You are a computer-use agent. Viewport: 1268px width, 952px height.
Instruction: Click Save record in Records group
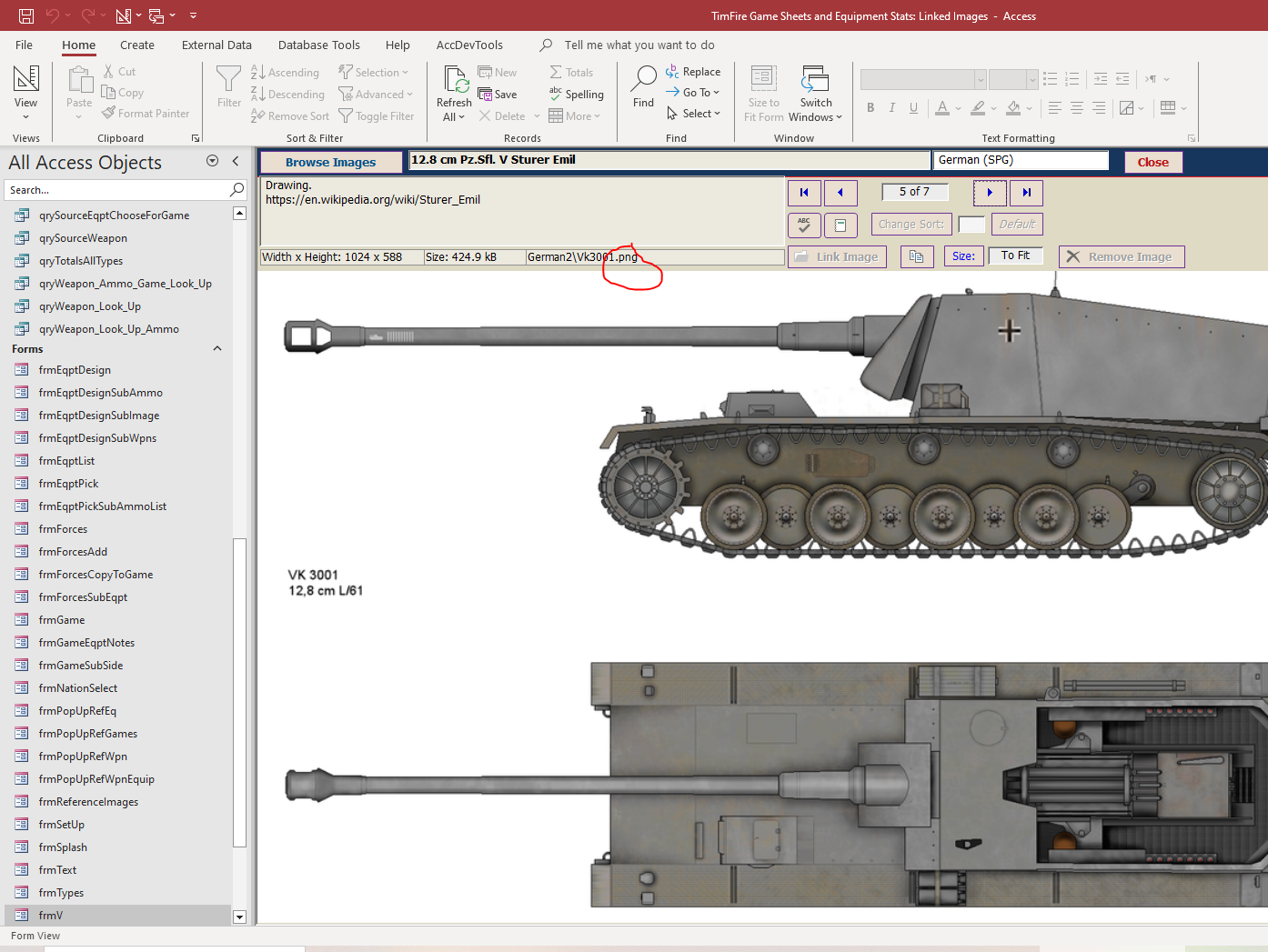[498, 95]
